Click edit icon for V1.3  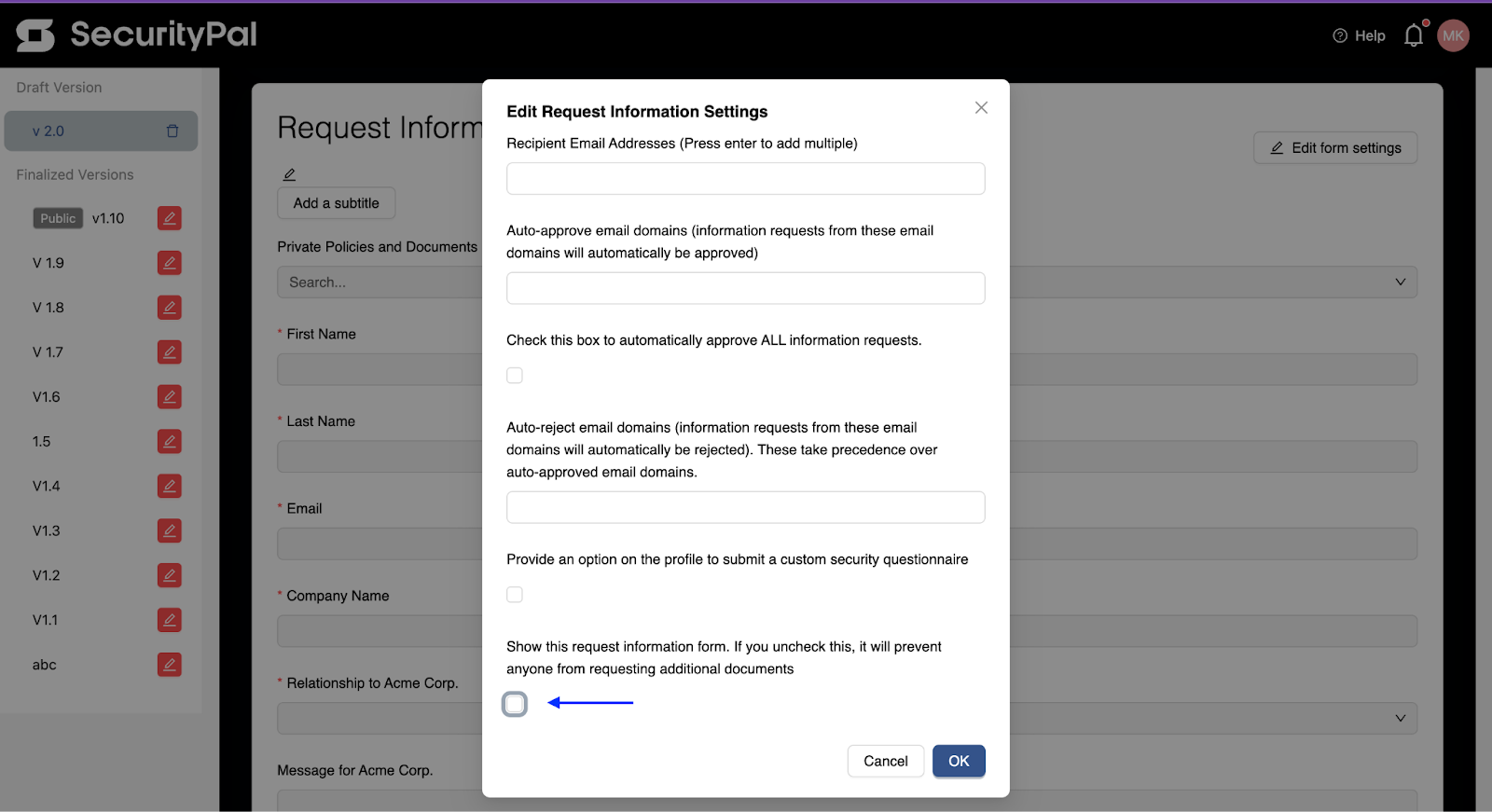(x=170, y=530)
